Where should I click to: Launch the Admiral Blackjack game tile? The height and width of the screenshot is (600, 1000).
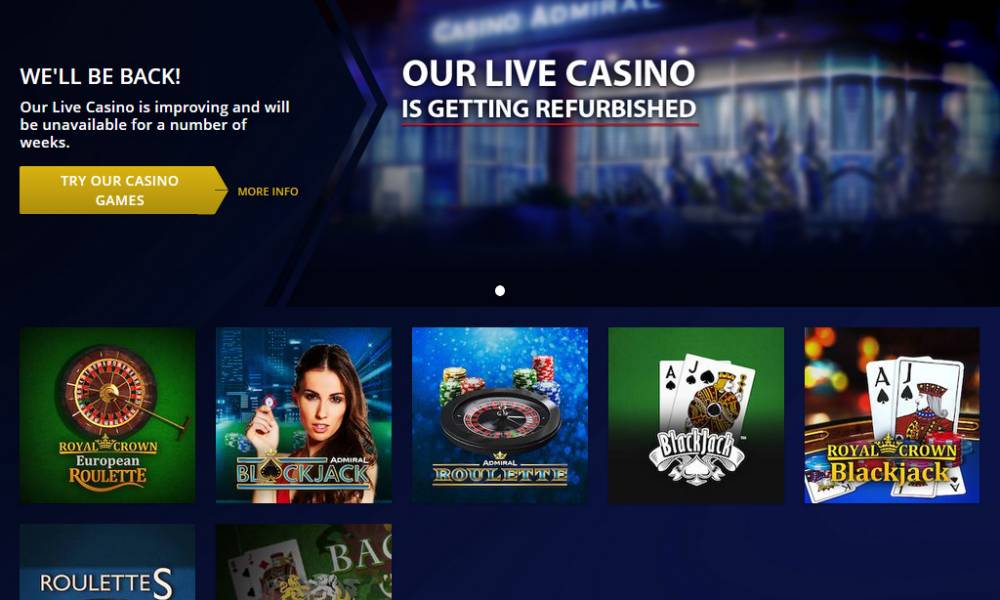304,415
